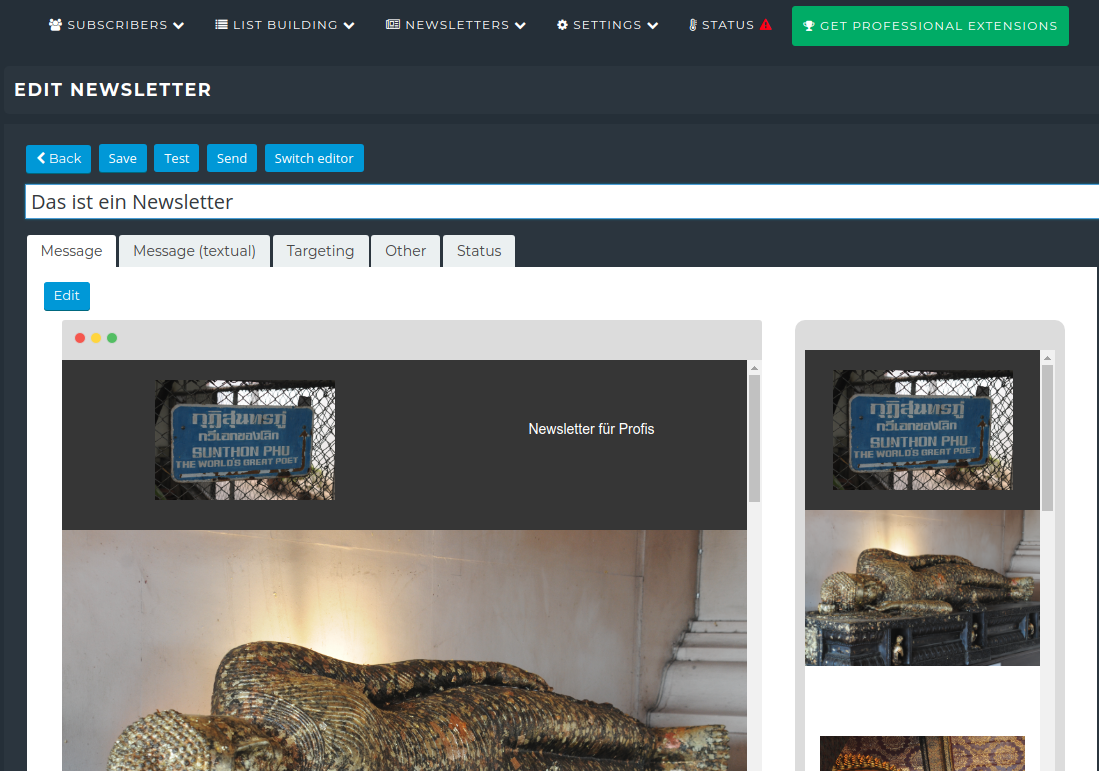Click the trophy icon in green button
The height and width of the screenshot is (771, 1099).
coord(809,26)
